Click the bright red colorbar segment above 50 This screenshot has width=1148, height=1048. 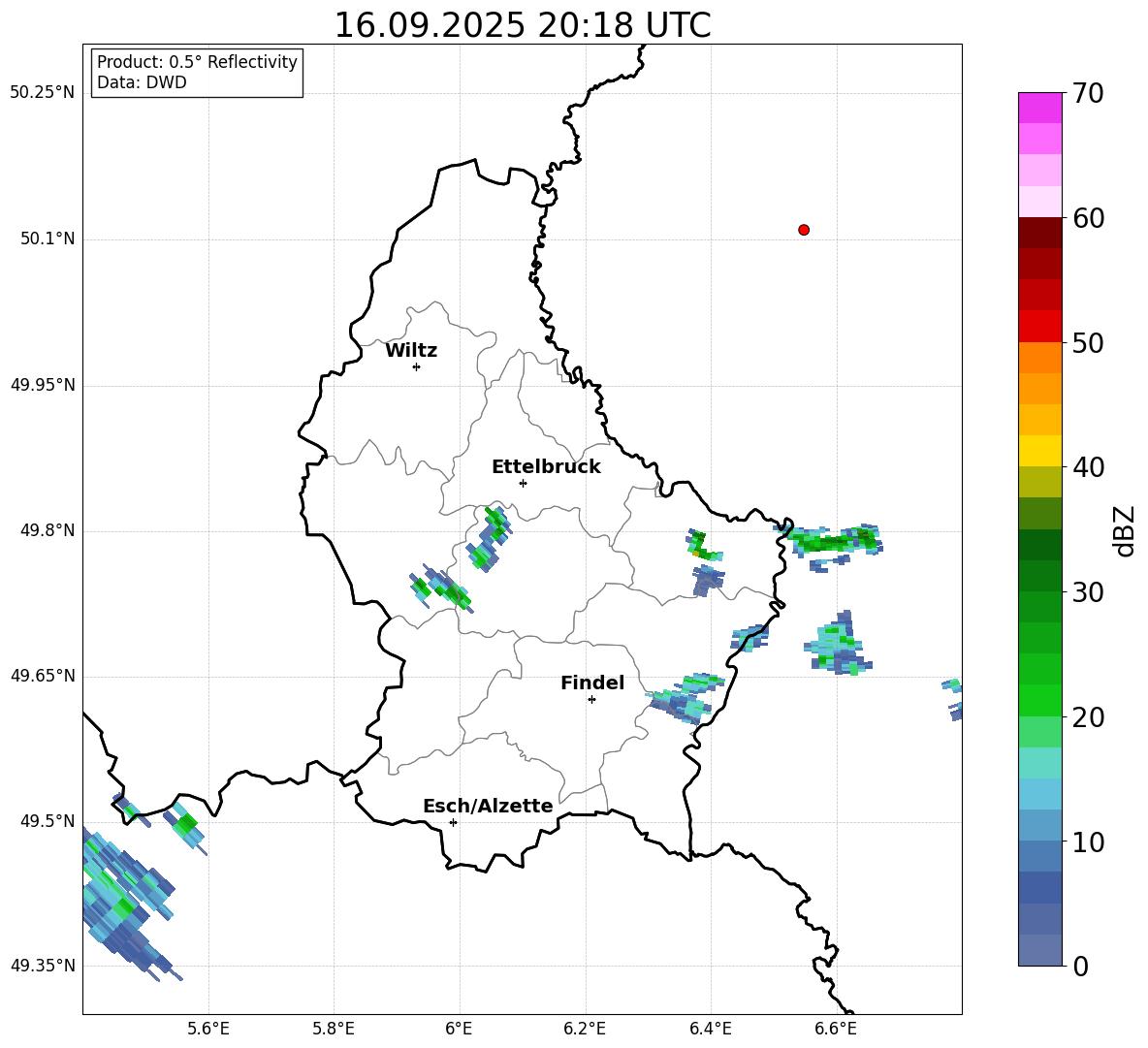pos(1039,327)
